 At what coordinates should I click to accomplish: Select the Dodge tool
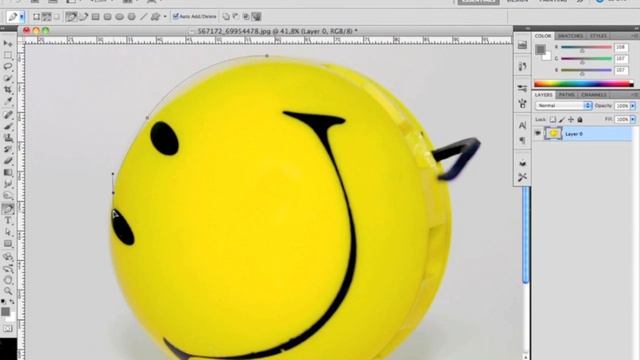point(8,196)
